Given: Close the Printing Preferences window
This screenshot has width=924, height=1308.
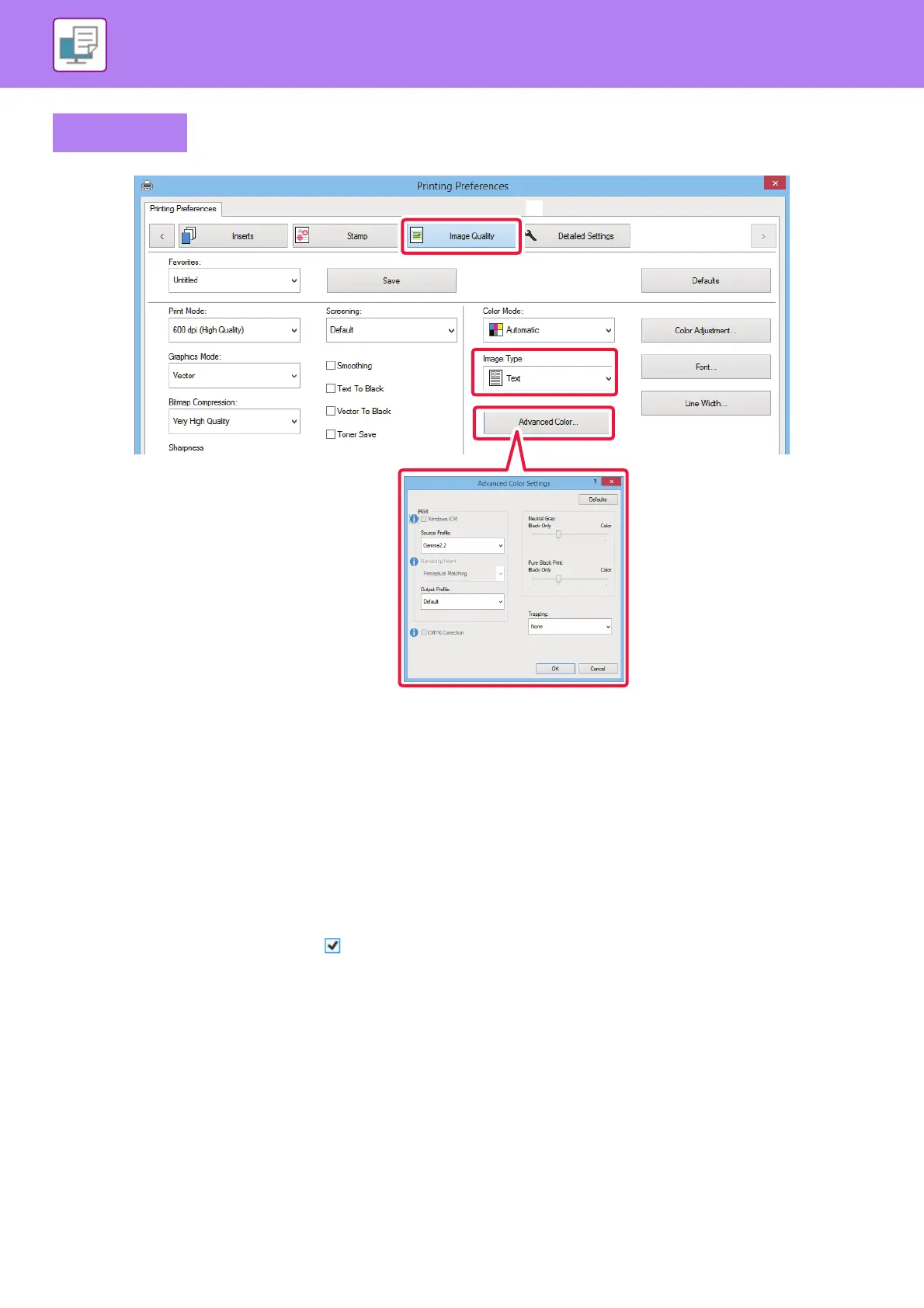Looking at the screenshot, I should (775, 183).
